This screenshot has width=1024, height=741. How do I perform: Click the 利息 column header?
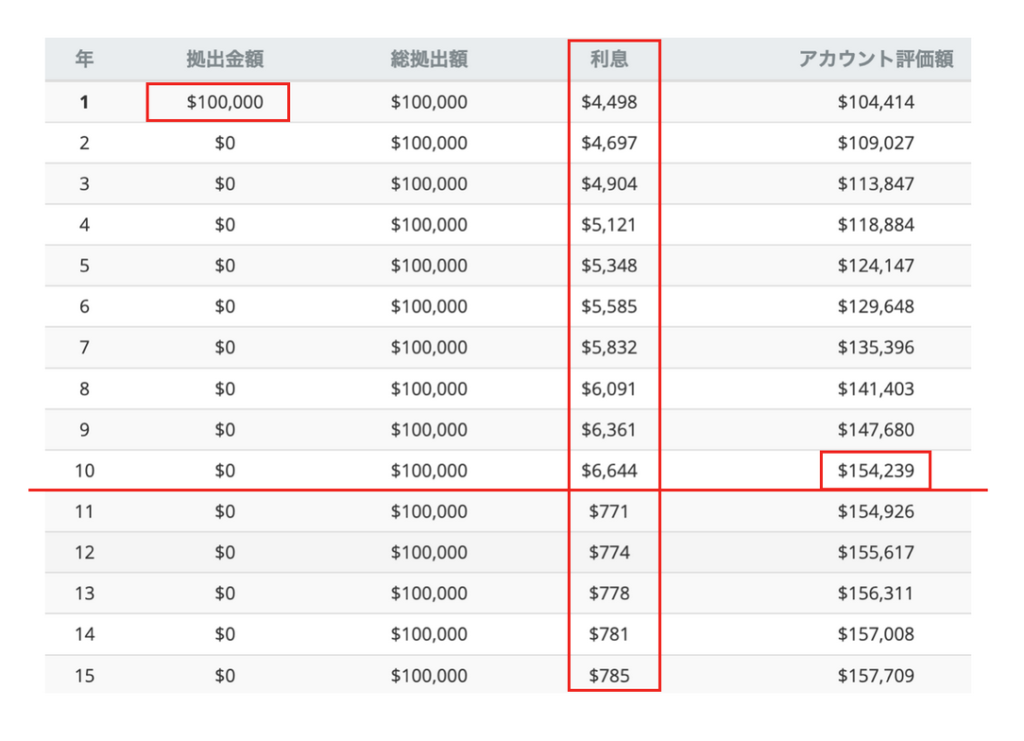[x=609, y=59]
